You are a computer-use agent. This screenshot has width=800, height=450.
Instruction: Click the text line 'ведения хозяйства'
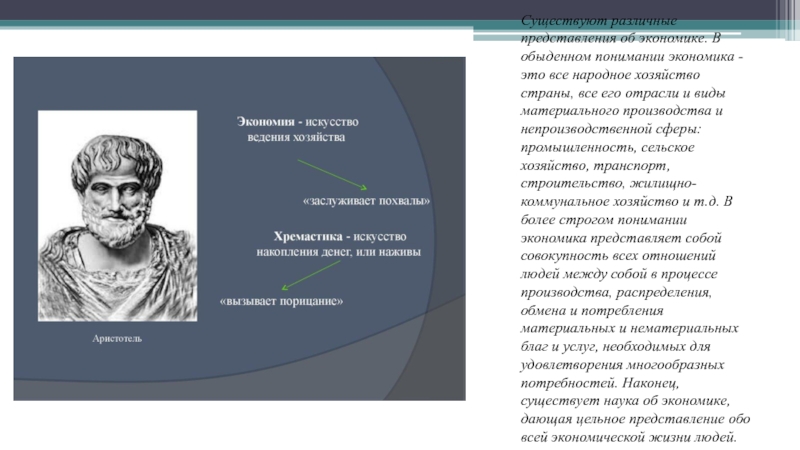point(296,138)
